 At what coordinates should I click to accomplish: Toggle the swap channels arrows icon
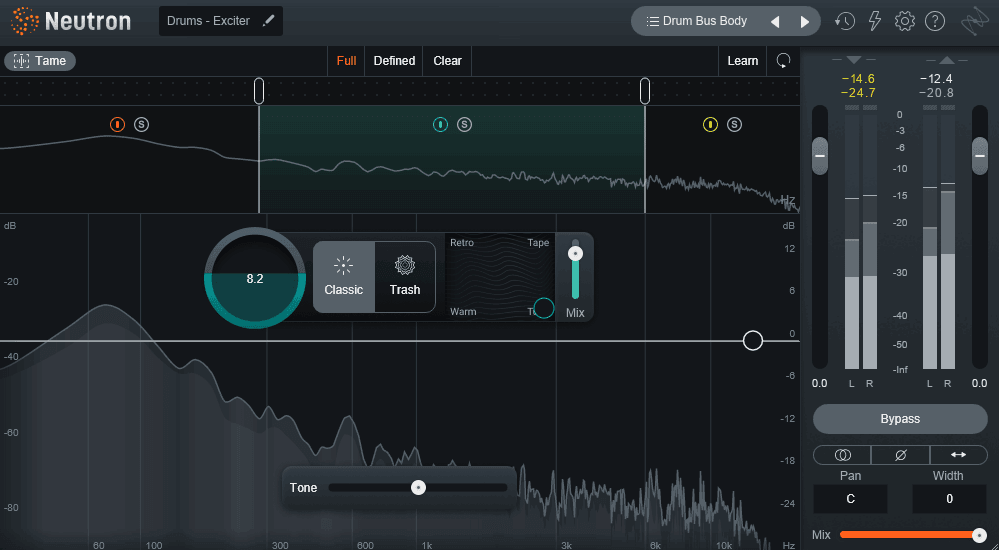(959, 454)
